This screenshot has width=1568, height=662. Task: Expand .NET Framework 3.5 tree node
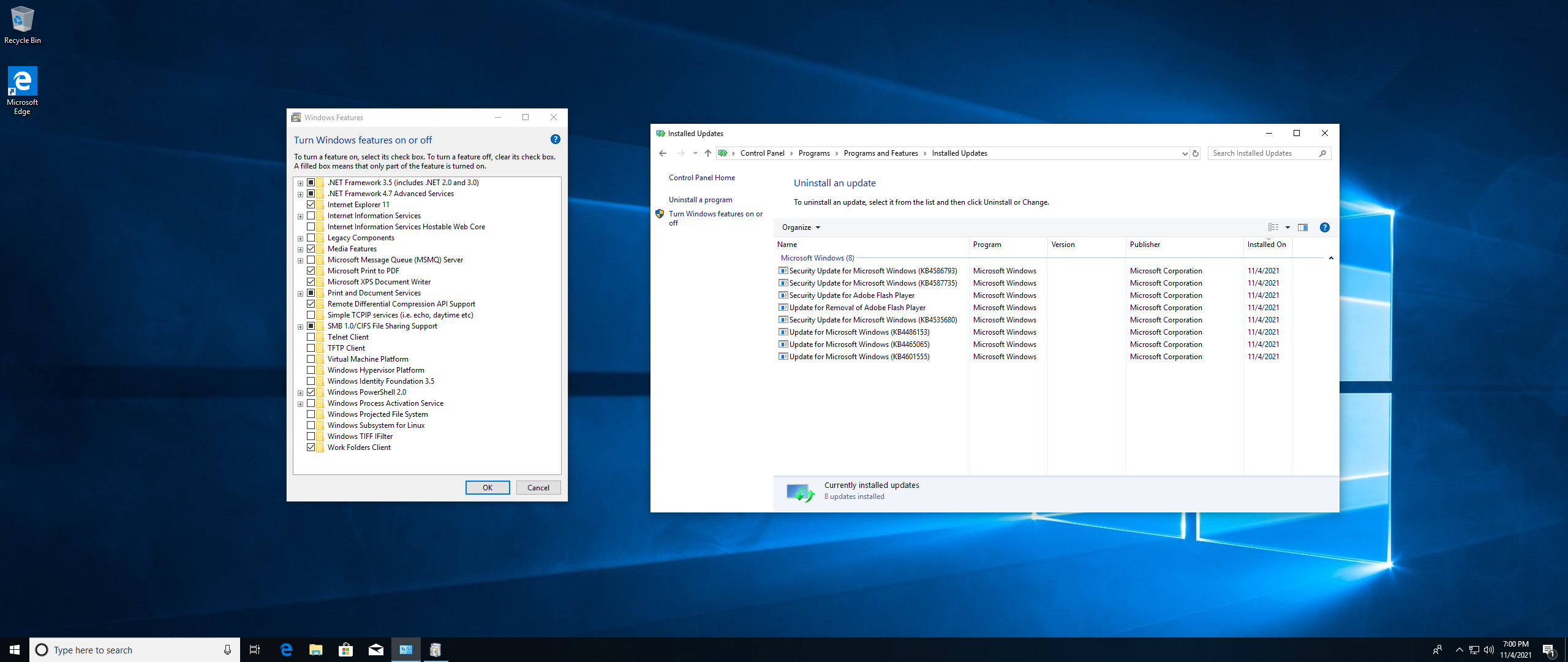[x=300, y=183]
